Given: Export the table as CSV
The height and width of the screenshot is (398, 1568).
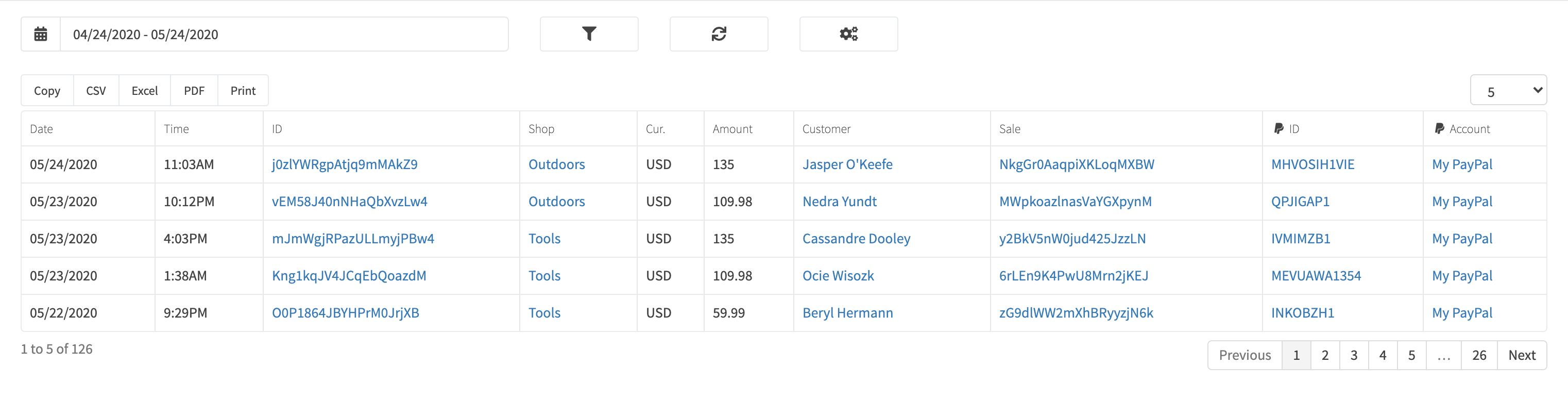Looking at the screenshot, I should pos(96,90).
